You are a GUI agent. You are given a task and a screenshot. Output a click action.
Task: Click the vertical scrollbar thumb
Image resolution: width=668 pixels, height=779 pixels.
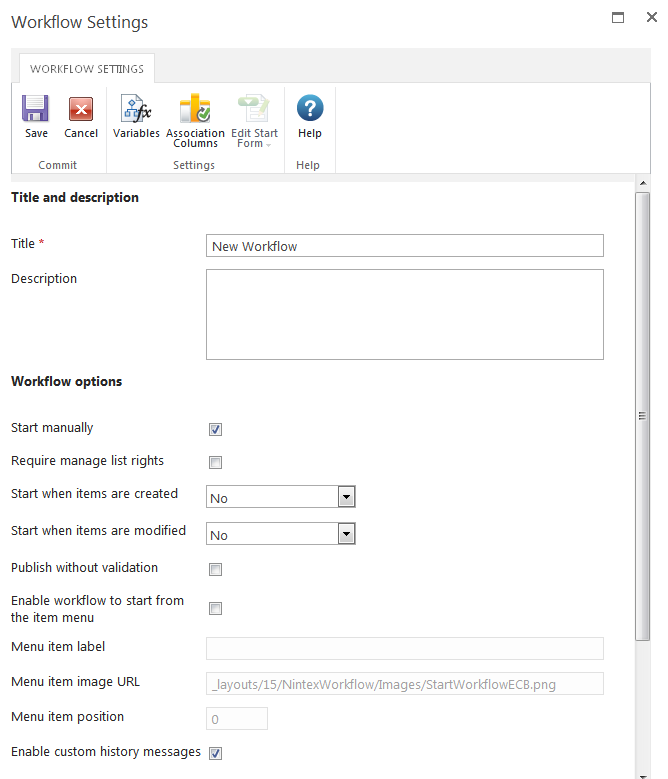pyautogui.click(x=643, y=416)
